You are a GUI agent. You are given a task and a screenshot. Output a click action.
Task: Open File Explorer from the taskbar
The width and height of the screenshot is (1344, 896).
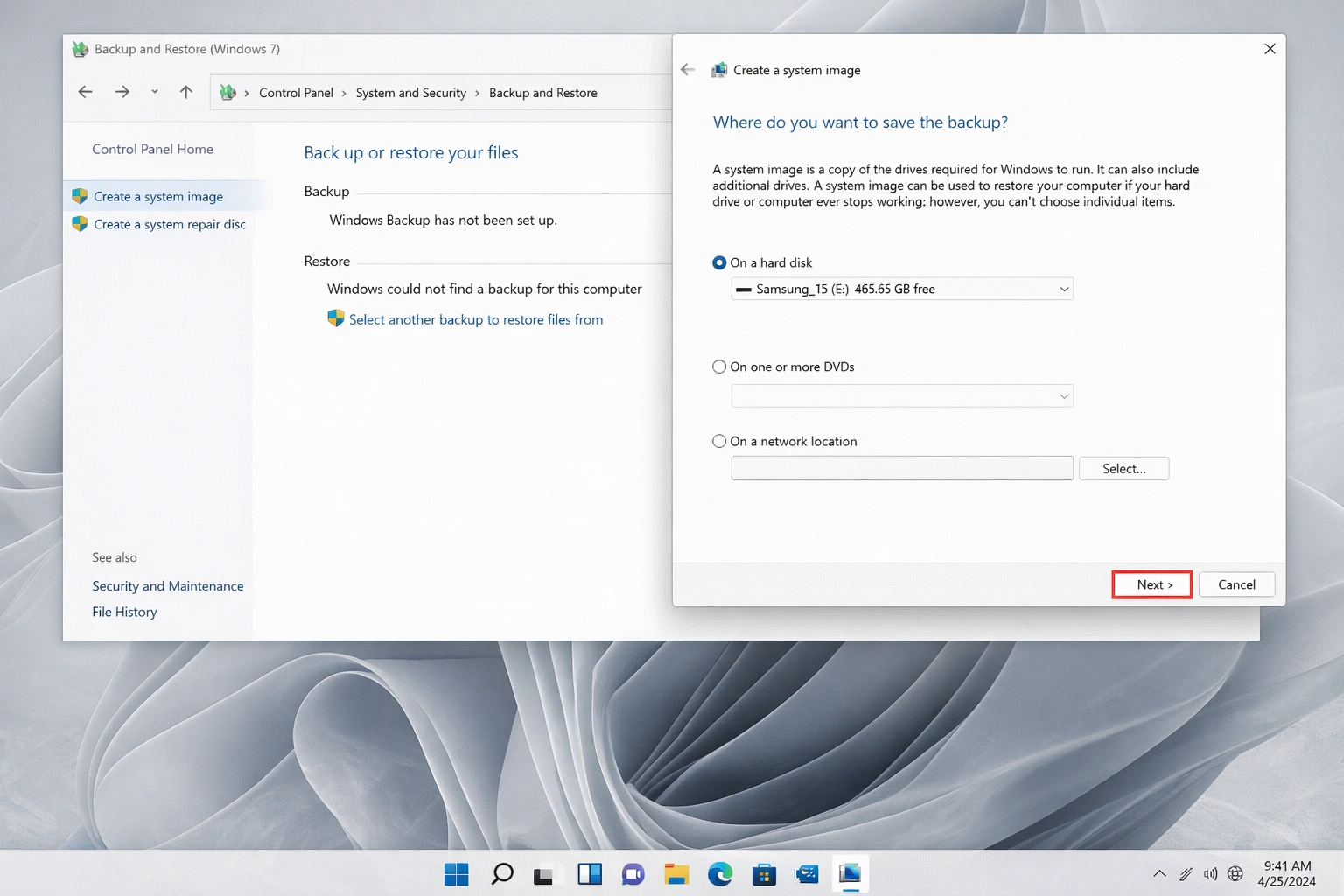click(676, 873)
